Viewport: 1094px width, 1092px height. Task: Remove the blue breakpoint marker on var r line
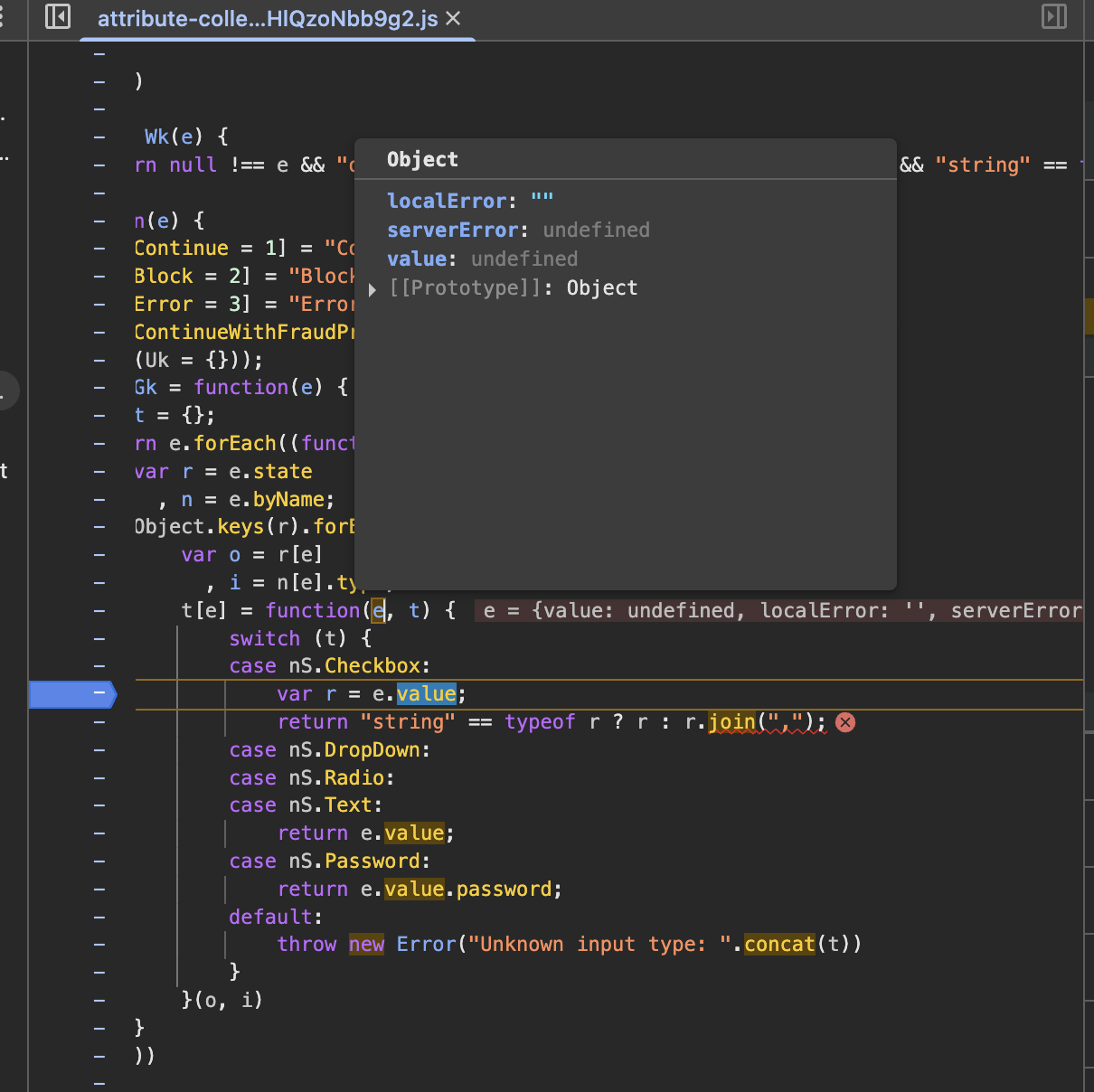tap(72, 694)
